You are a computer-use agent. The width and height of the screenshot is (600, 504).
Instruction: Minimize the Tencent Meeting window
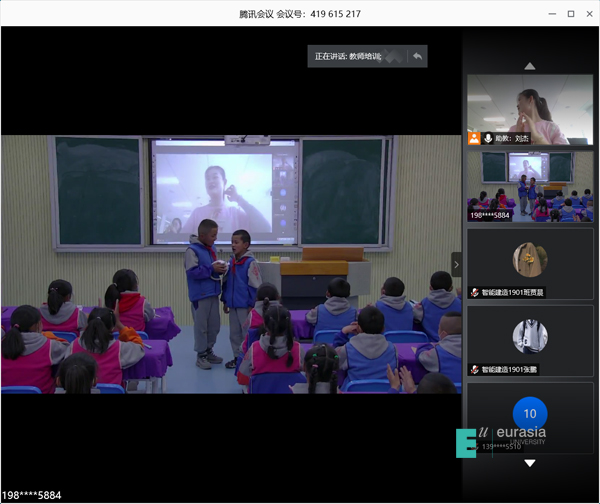(549, 14)
